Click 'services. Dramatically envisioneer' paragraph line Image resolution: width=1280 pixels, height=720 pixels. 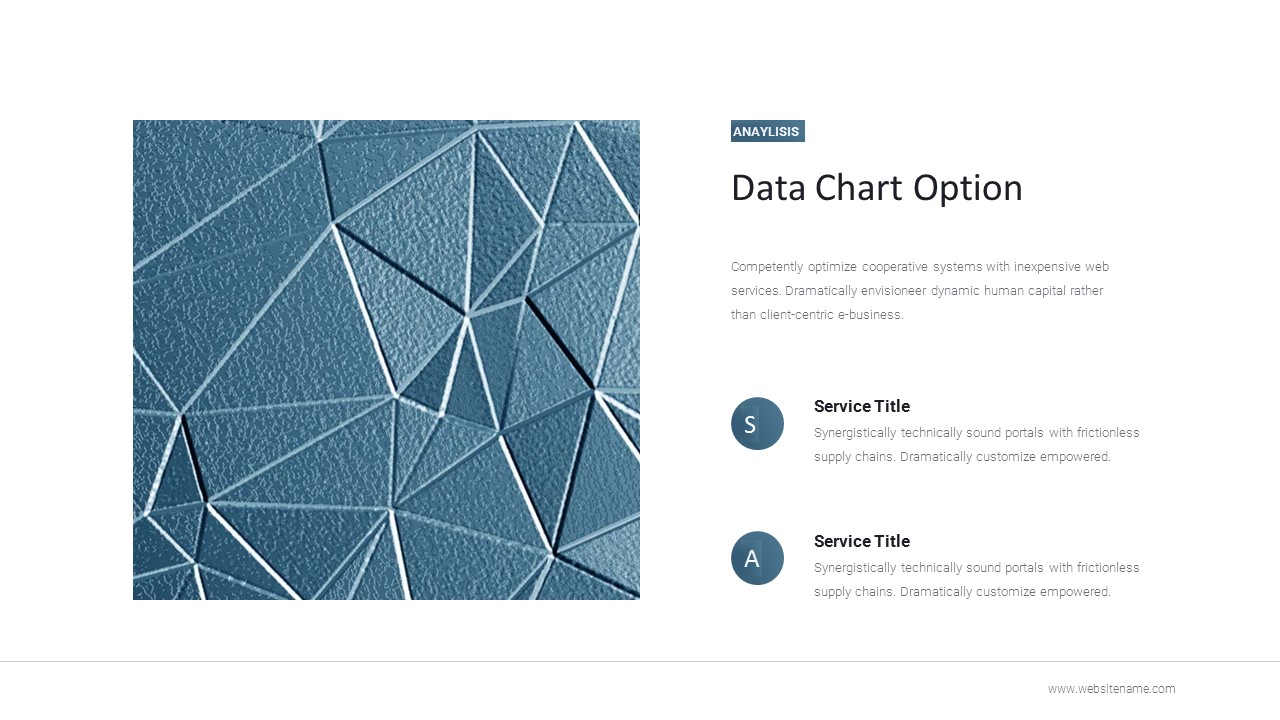[x=916, y=291]
